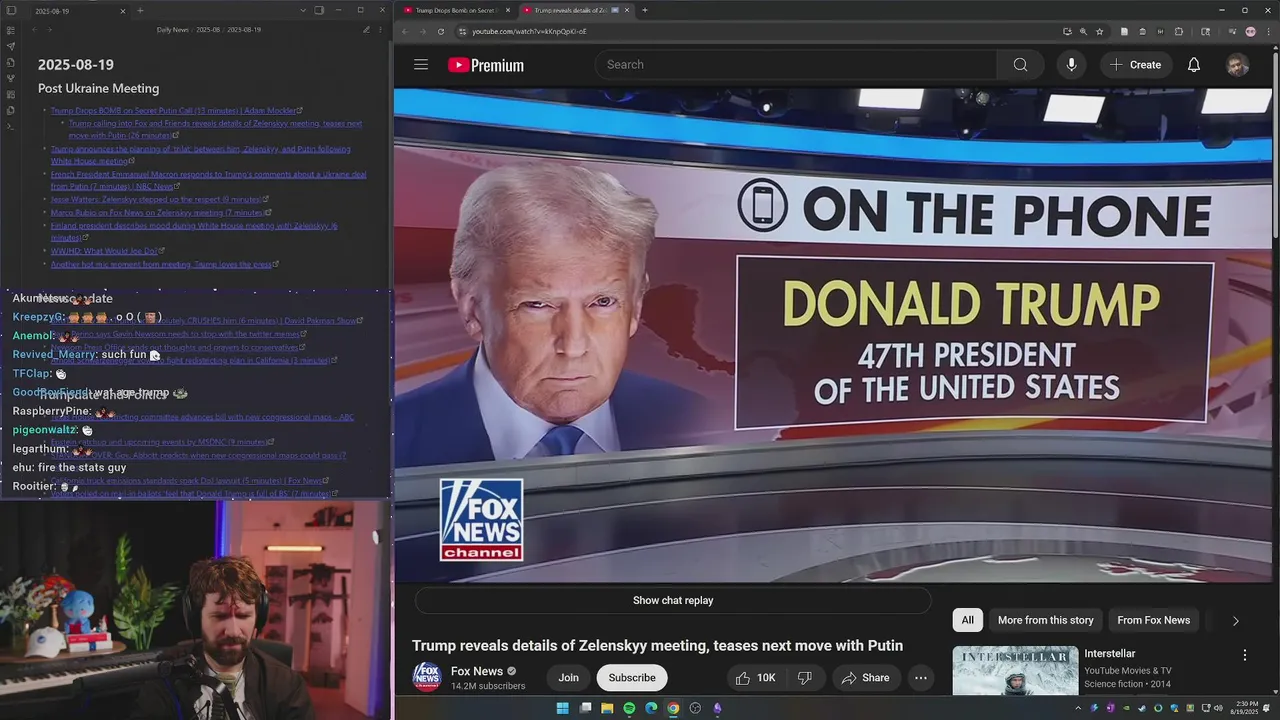Select 'From Fox News' filter chip

(x=1153, y=620)
